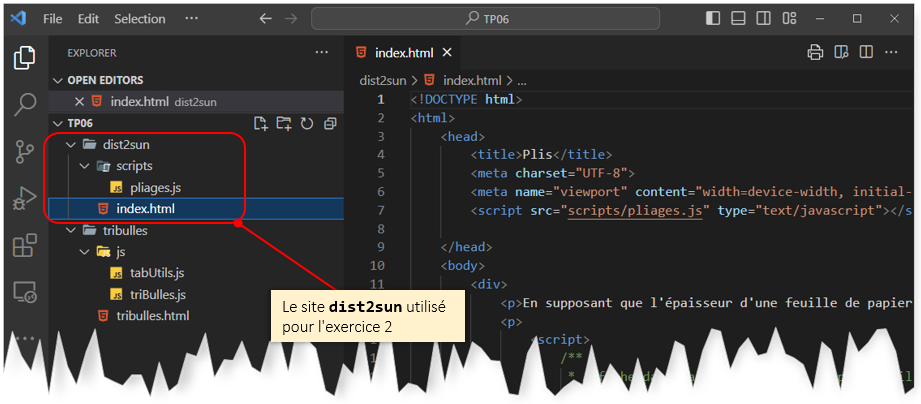Click the print icon in editor toolbar
The height and width of the screenshot is (404, 921).
coord(815,52)
